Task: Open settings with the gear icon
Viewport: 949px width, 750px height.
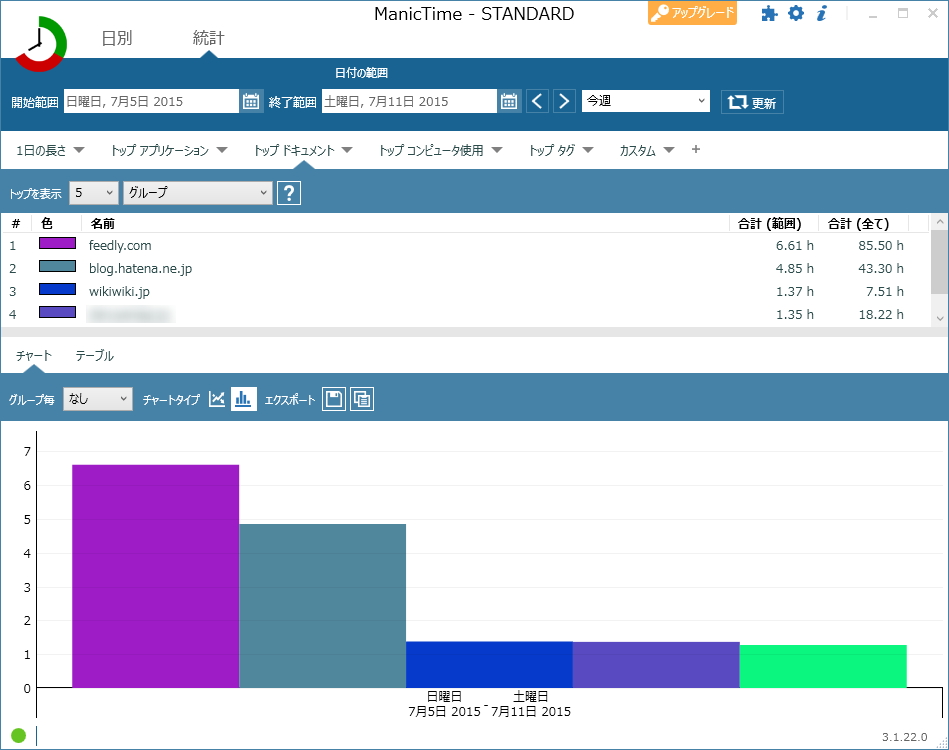Action: pos(796,13)
